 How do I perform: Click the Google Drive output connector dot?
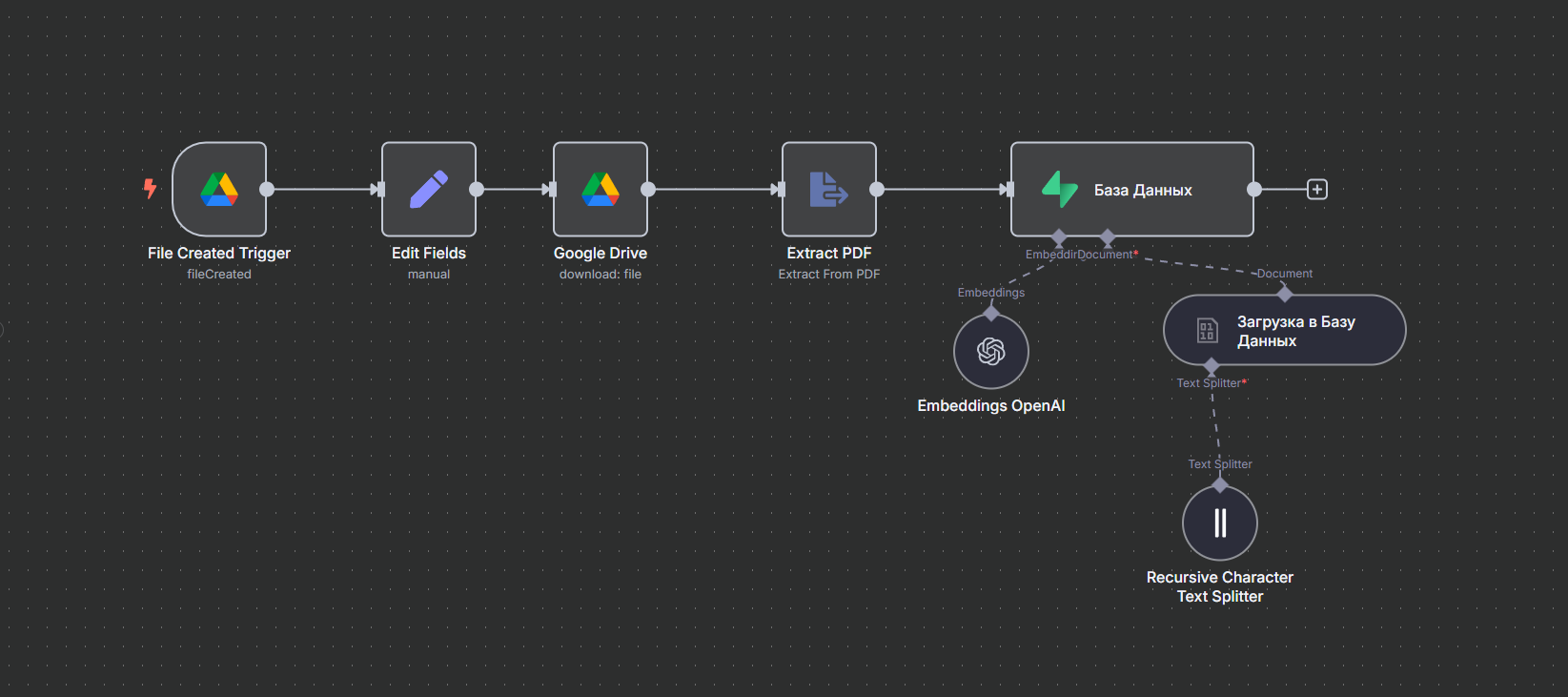point(648,189)
